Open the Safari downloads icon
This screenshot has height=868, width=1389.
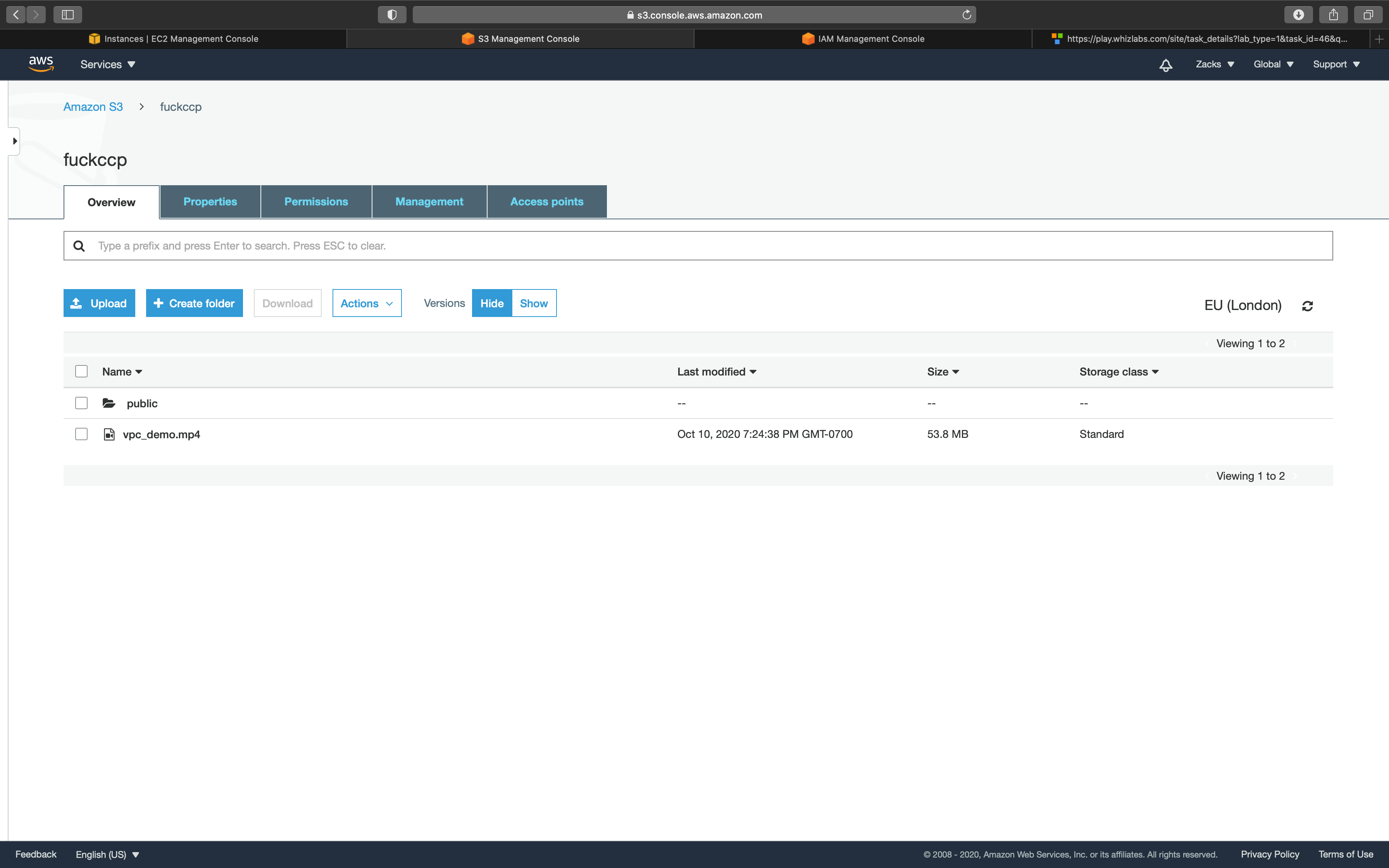pos(1298,15)
